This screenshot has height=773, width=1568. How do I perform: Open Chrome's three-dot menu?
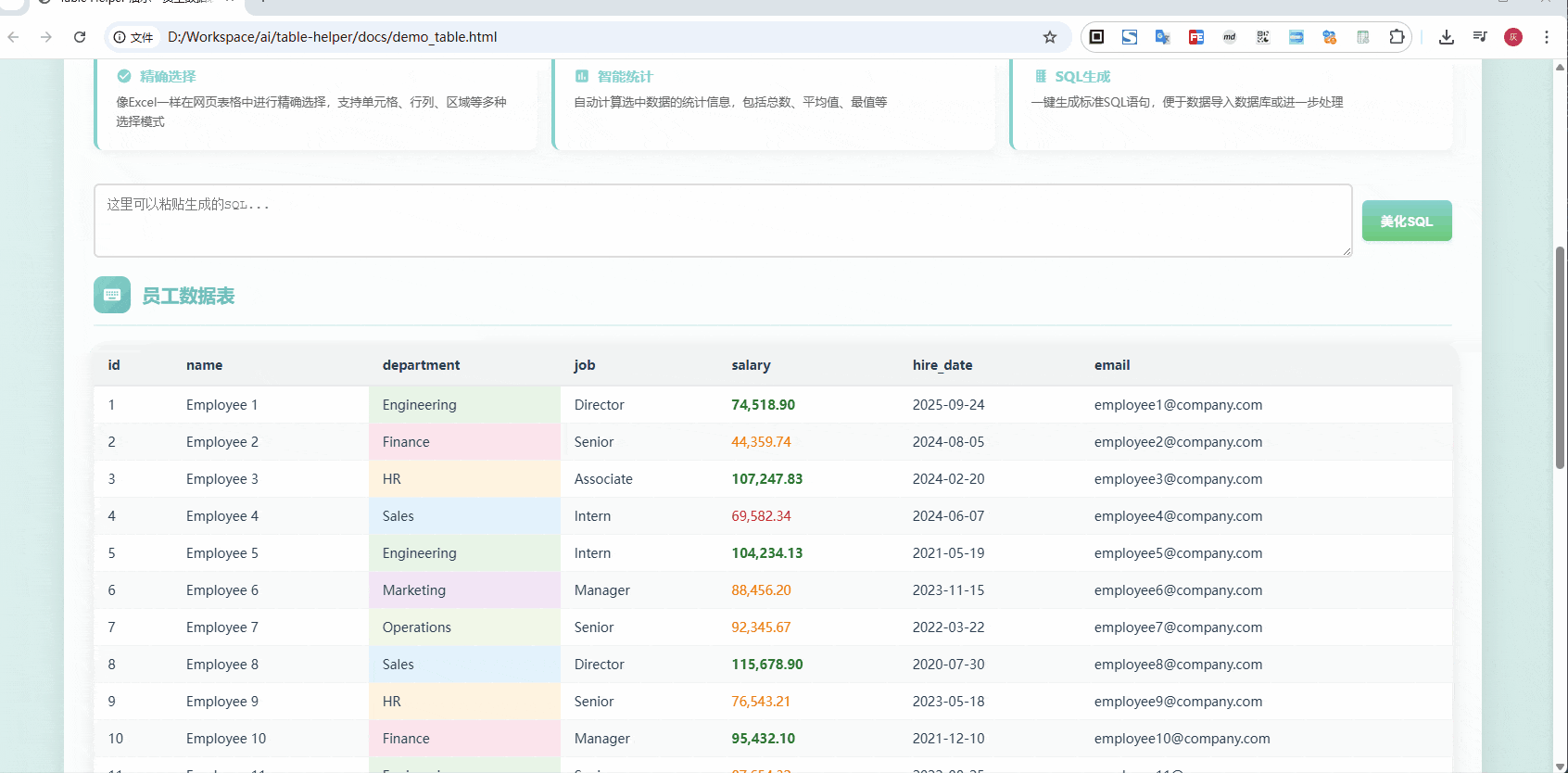point(1547,37)
